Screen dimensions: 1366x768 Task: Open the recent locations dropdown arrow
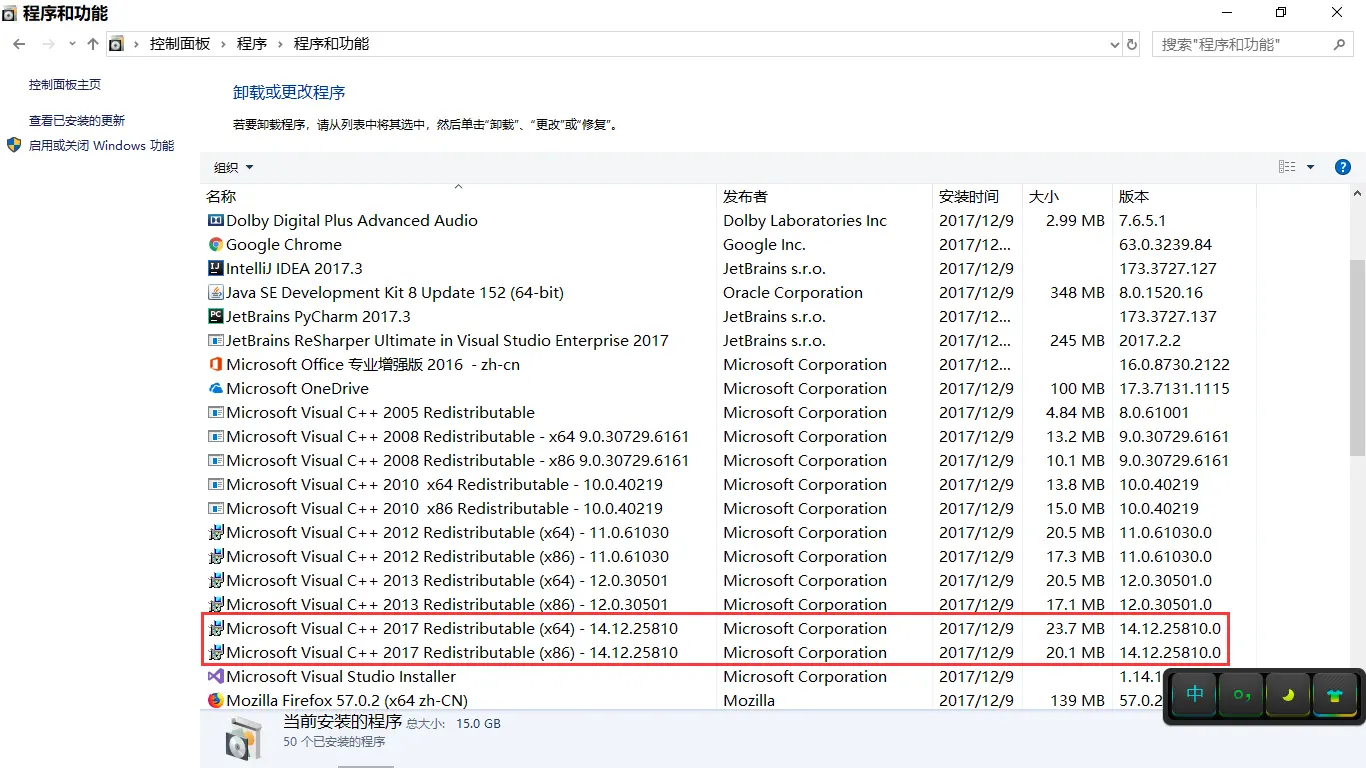72,44
